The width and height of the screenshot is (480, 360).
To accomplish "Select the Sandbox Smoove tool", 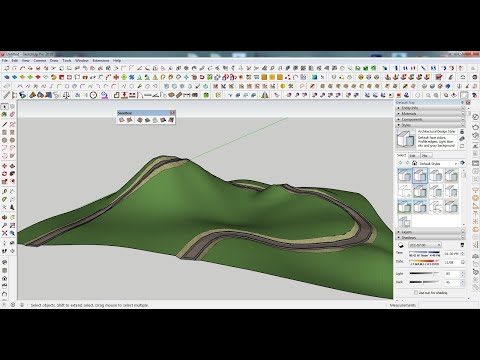I will (x=139, y=120).
